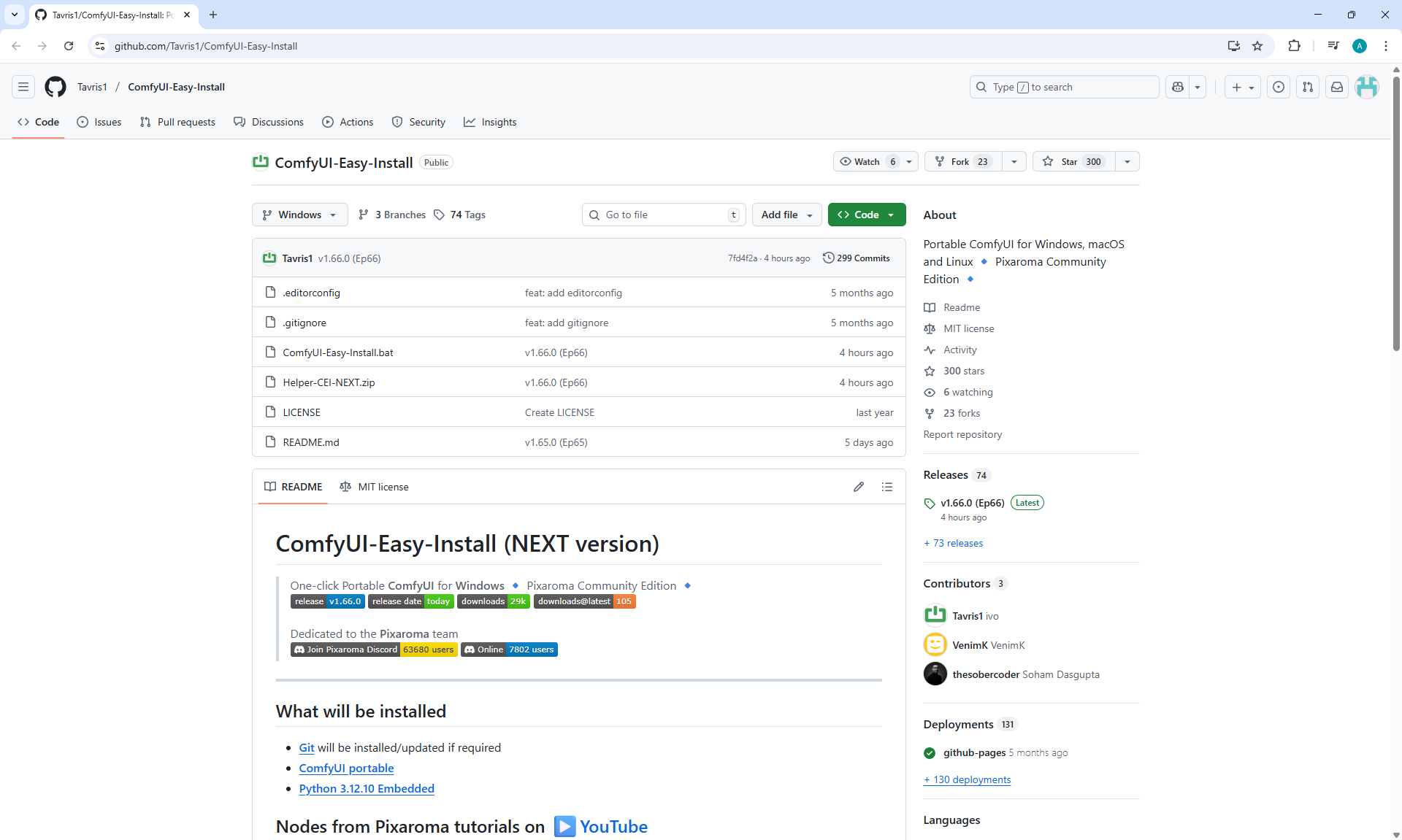The height and width of the screenshot is (840, 1402).
Task: Expand the Add file dropdown
Action: click(x=786, y=215)
